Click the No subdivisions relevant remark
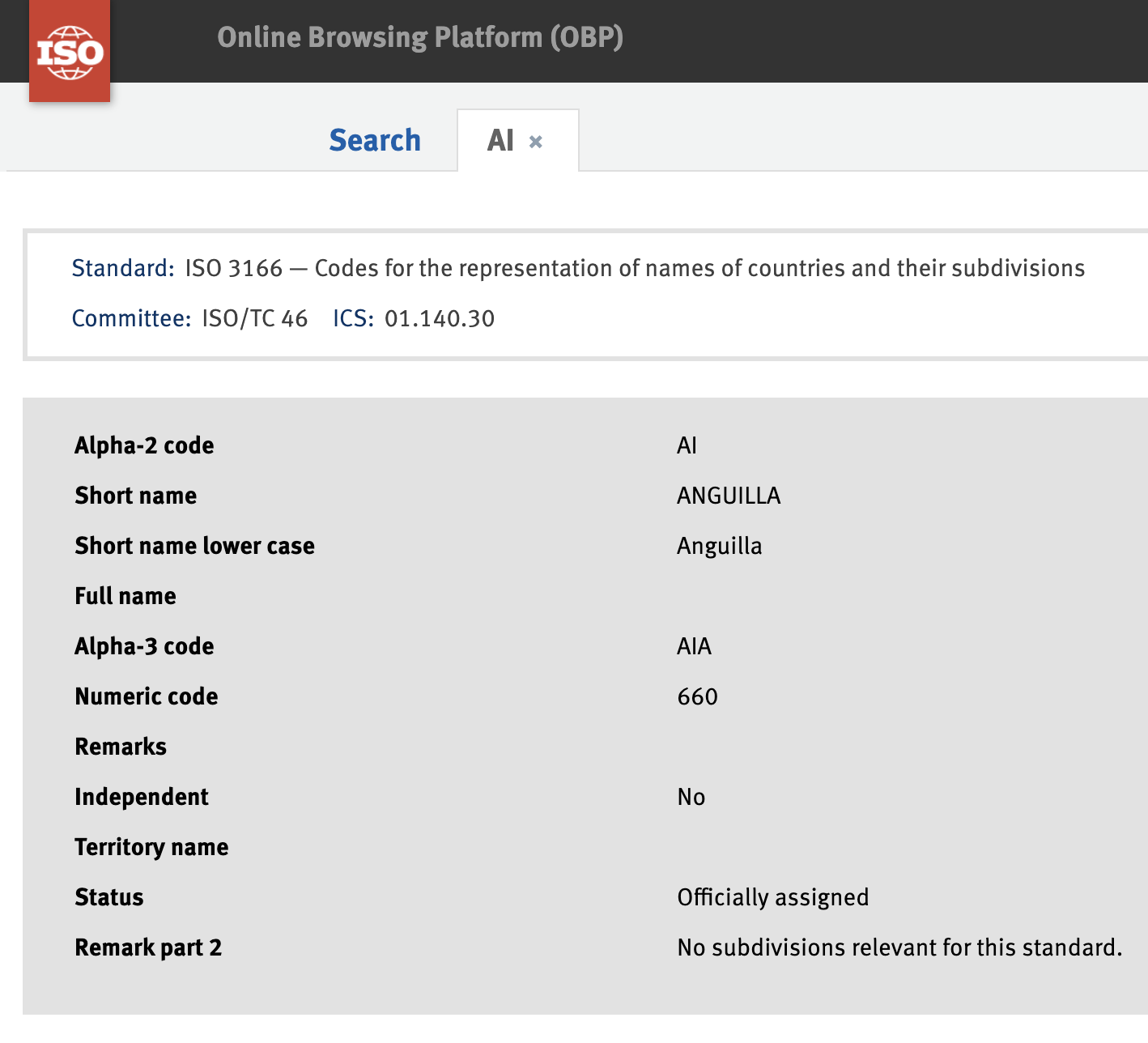Image resolution: width=1148 pixels, height=1043 pixels. 899,947
